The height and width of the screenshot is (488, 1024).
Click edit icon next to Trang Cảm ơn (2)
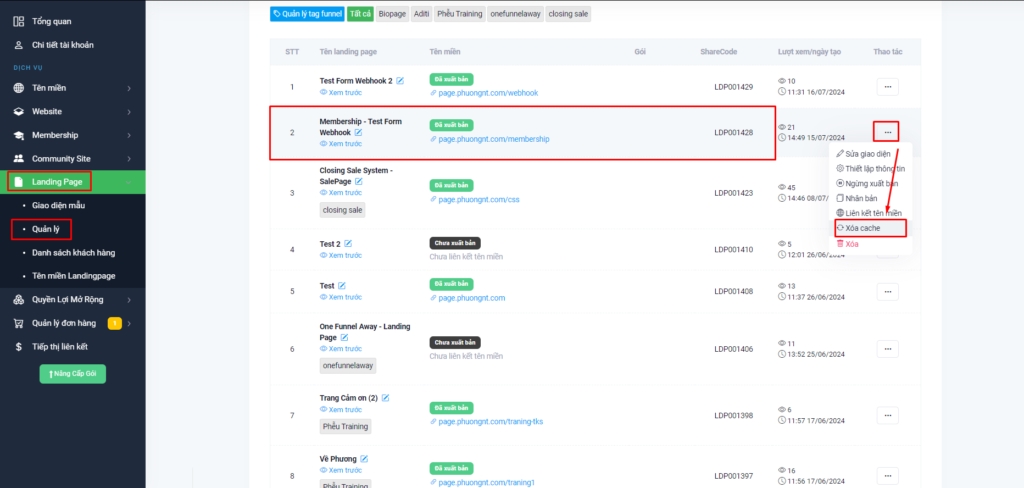[x=385, y=398]
